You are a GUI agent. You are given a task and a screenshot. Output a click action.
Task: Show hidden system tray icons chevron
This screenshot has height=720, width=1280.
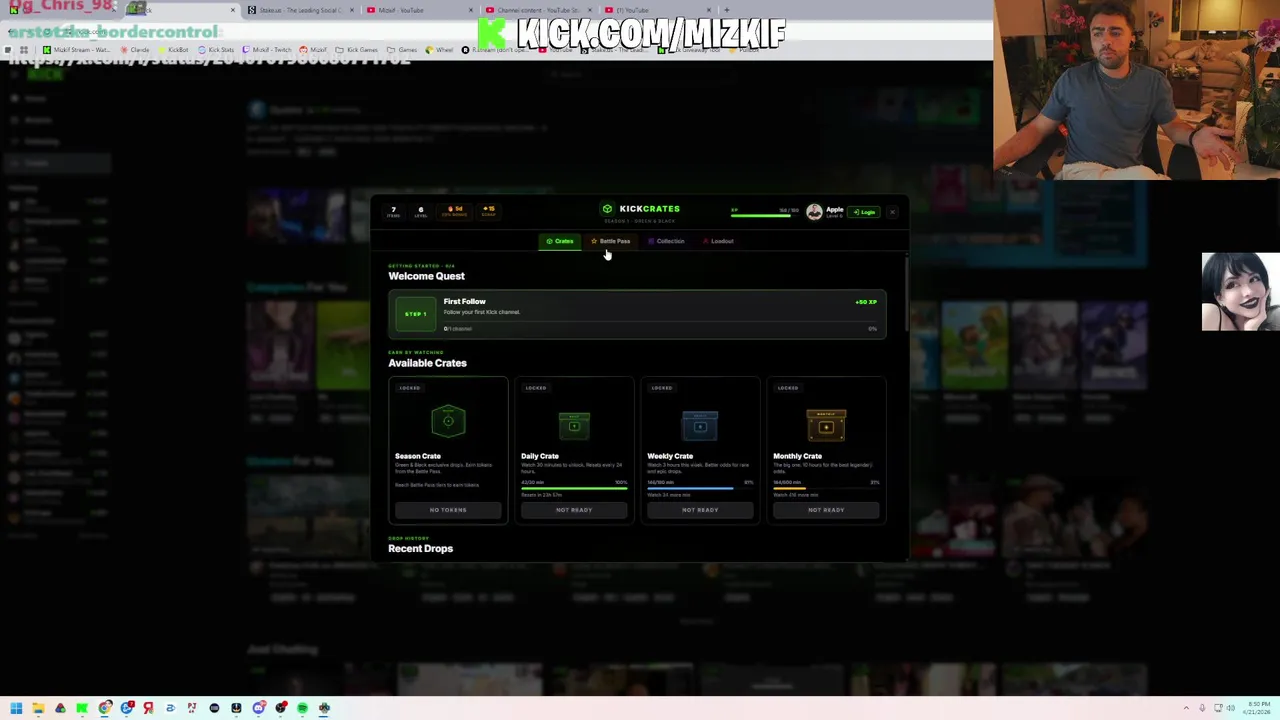1186,708
